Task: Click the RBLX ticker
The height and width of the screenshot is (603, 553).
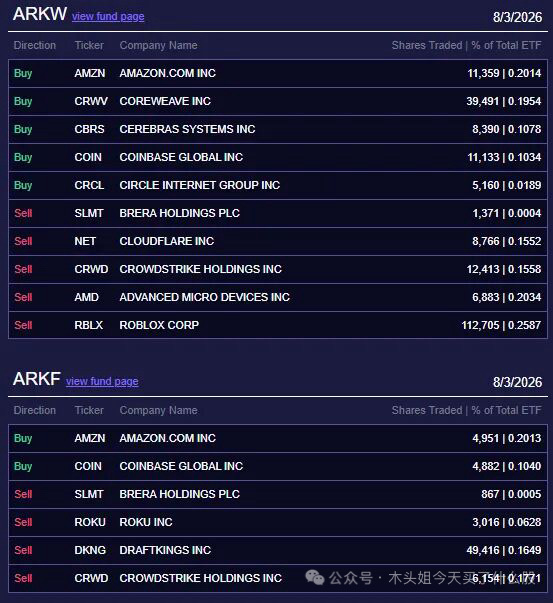Action: coord(89,325)
